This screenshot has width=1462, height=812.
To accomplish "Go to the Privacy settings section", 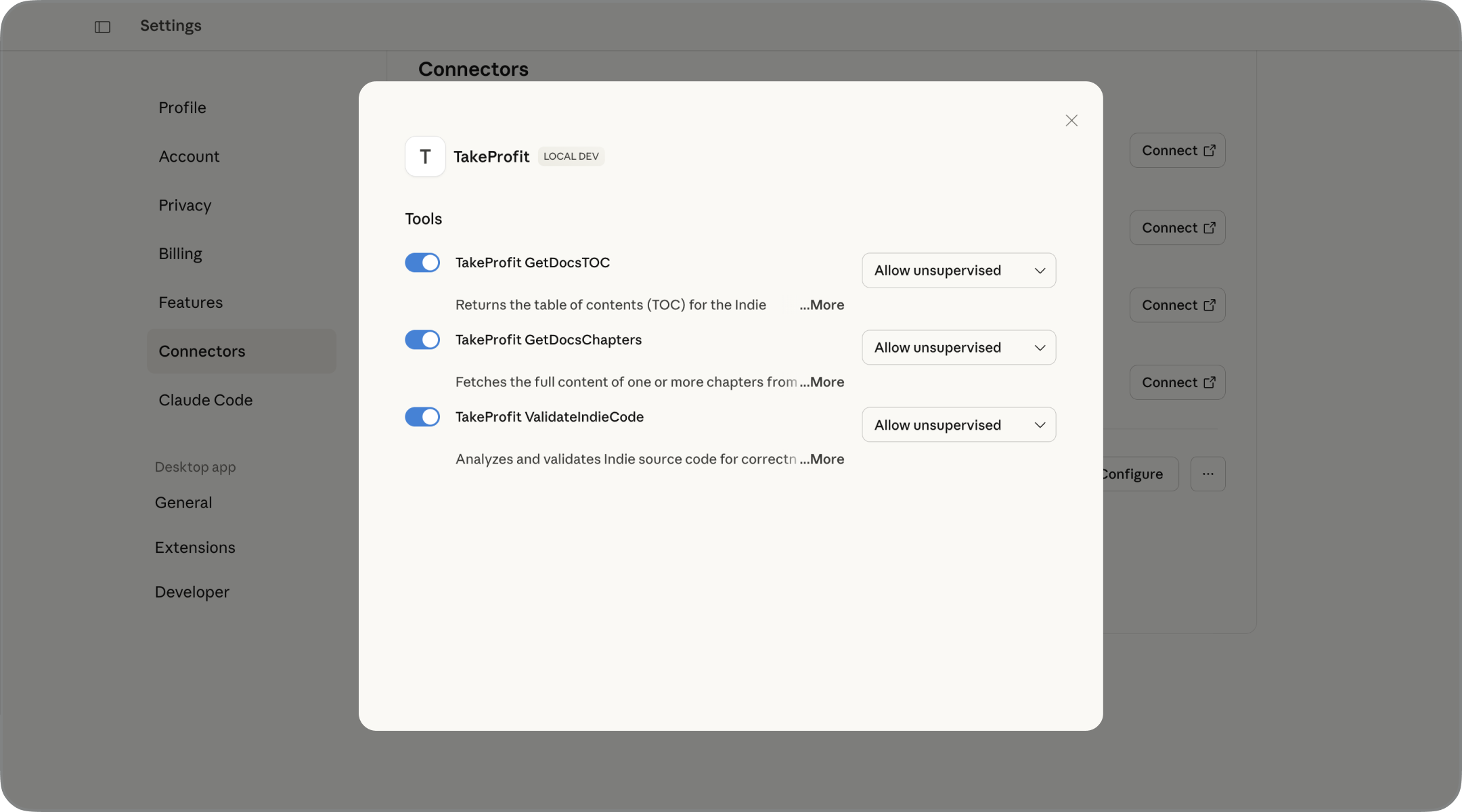I will tap(185, 205).
